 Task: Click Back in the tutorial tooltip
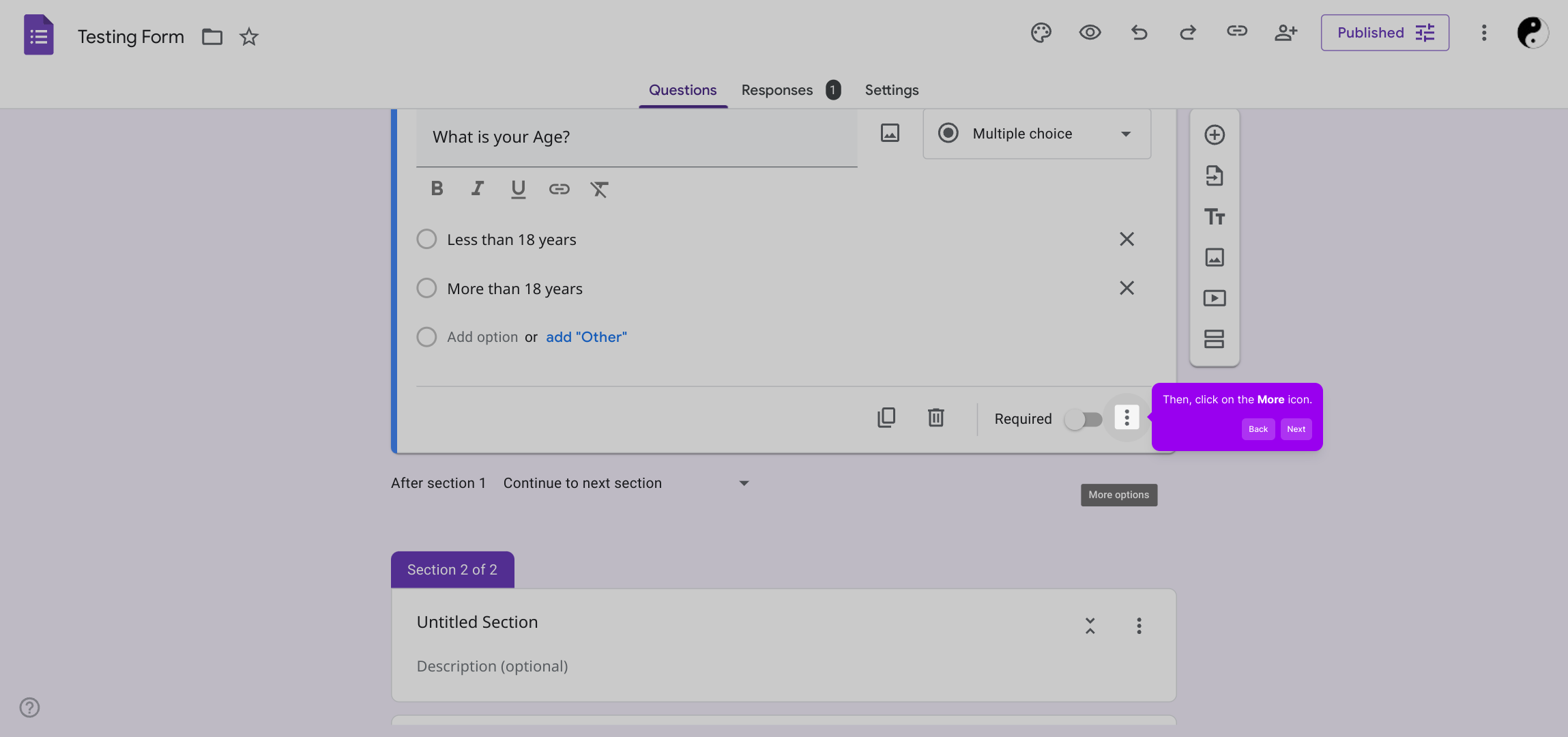[x=1258, y=429]
